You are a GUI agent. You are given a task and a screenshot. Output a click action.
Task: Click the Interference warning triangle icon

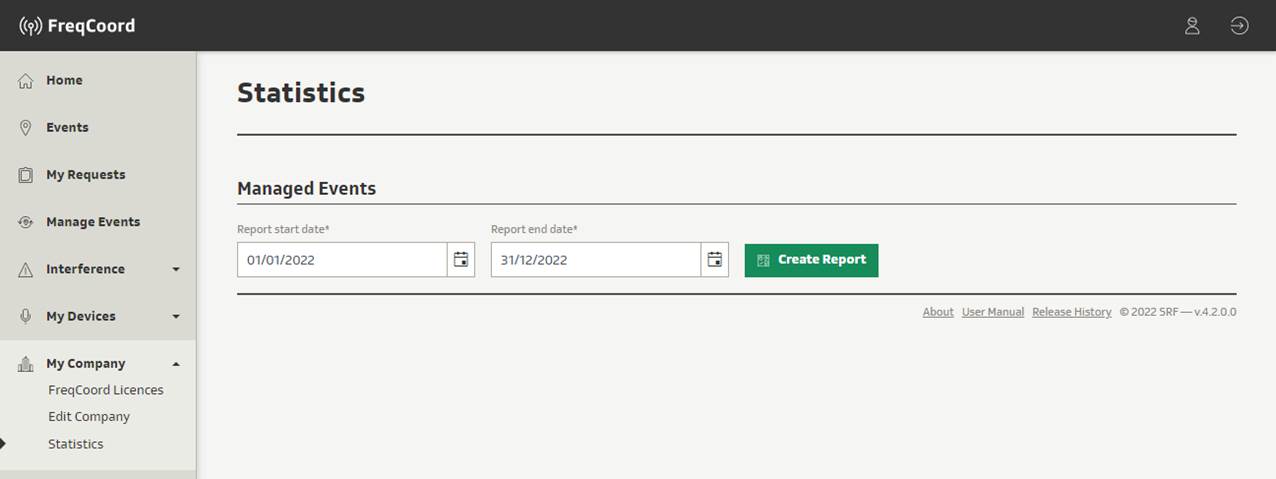[x=26, y=270]
